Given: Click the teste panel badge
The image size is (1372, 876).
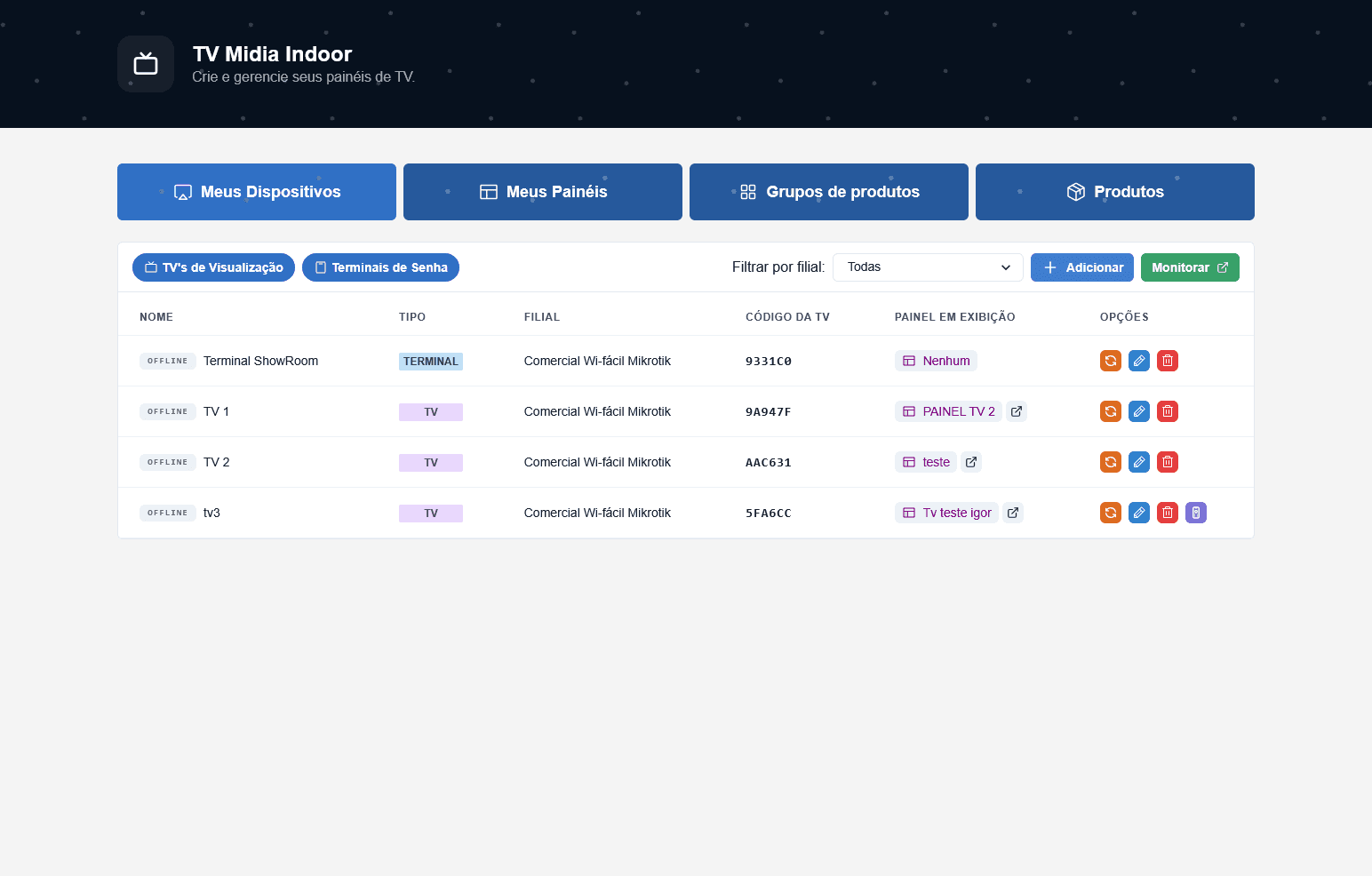Looking at the screenshot, I should click(x=926, y=462).
